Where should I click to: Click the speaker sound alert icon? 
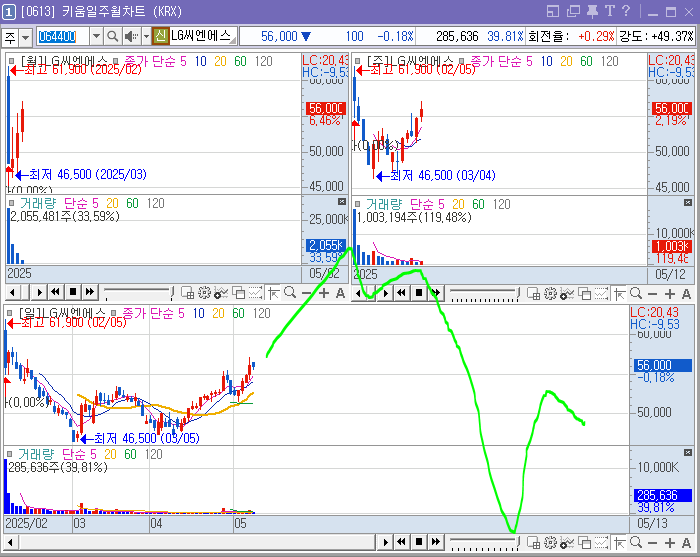pyautogui.click(x=131, y=36)
